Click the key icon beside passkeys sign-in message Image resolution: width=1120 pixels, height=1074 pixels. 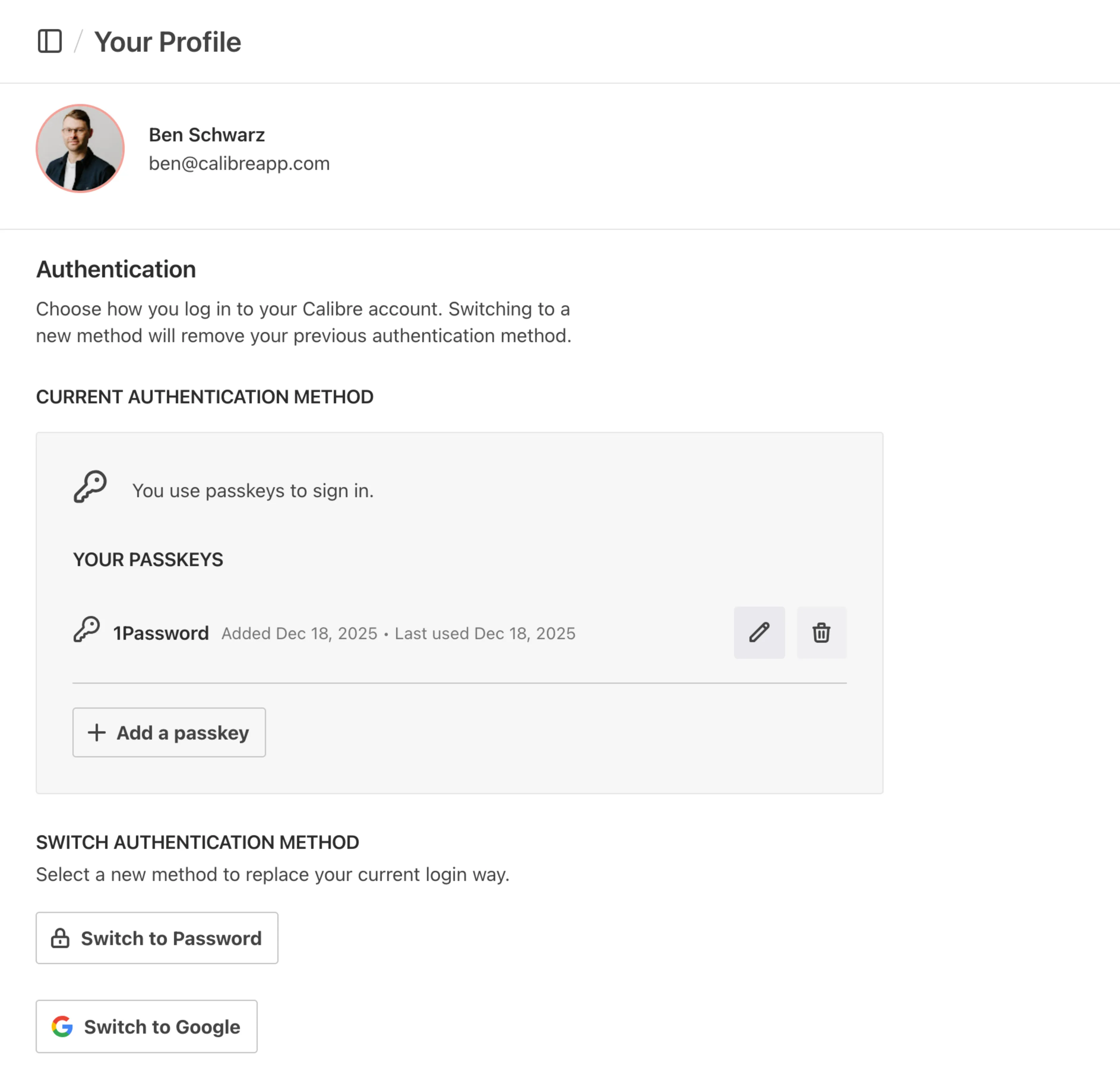90,487
